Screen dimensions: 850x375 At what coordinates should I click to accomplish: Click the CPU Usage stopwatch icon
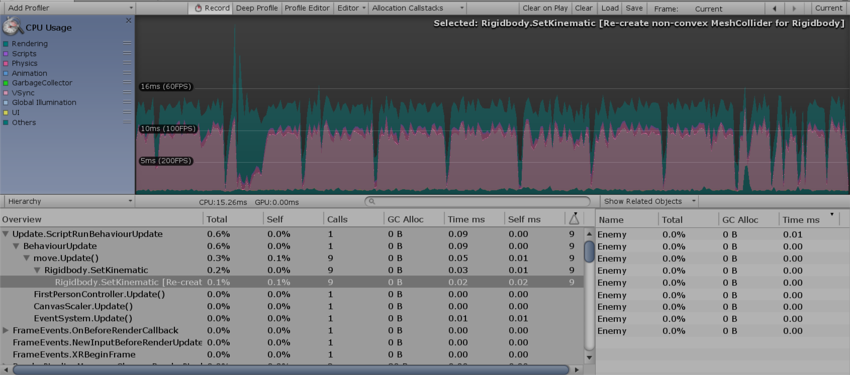[12, 27]
